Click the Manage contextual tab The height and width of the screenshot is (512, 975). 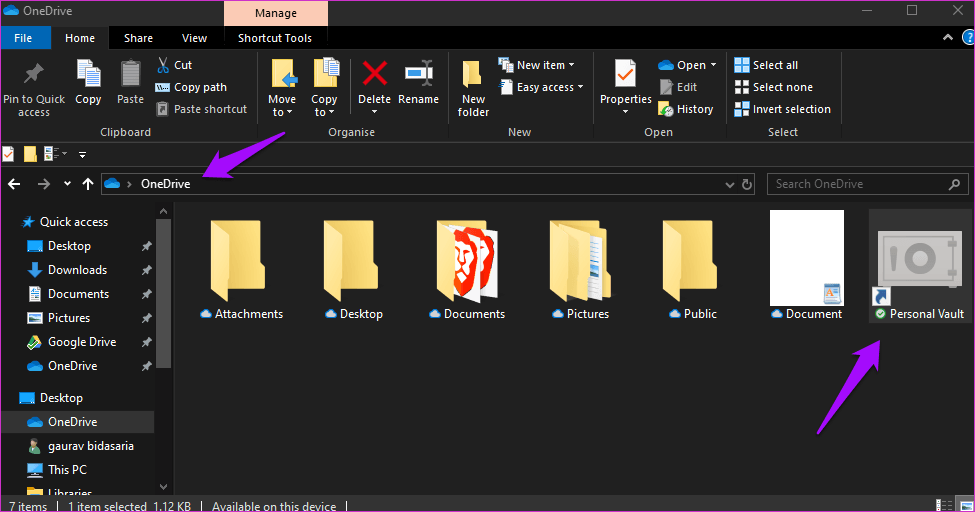(276, 13)
